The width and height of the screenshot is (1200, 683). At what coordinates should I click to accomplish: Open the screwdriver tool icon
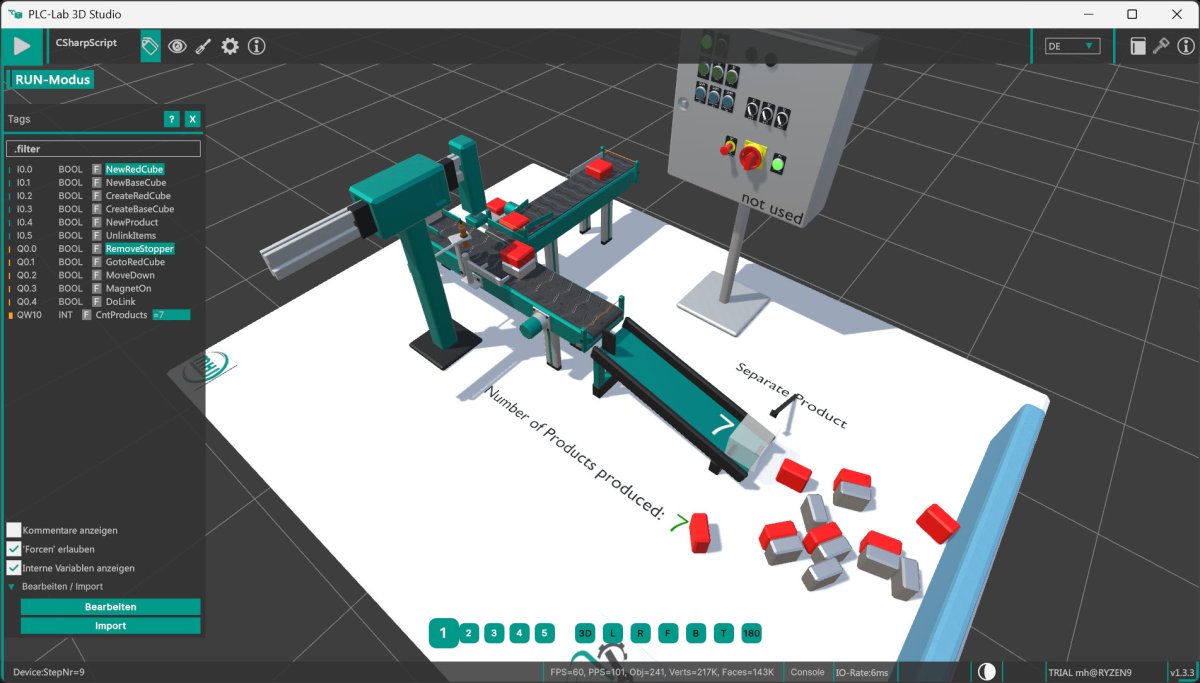pos(203,46)
